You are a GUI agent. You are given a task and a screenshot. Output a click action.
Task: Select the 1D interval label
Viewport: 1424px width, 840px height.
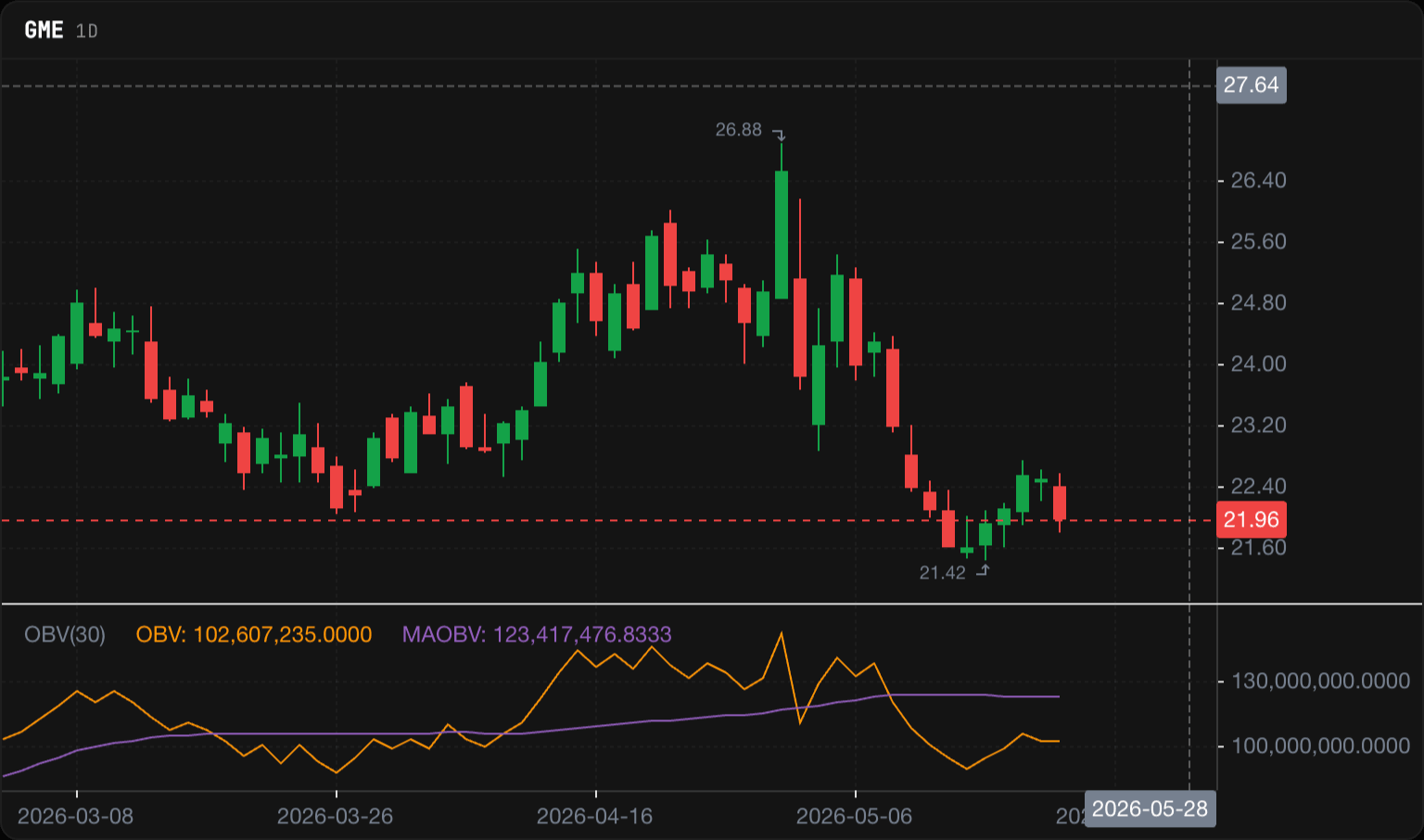pyautogui.click(x=86, y=32)
